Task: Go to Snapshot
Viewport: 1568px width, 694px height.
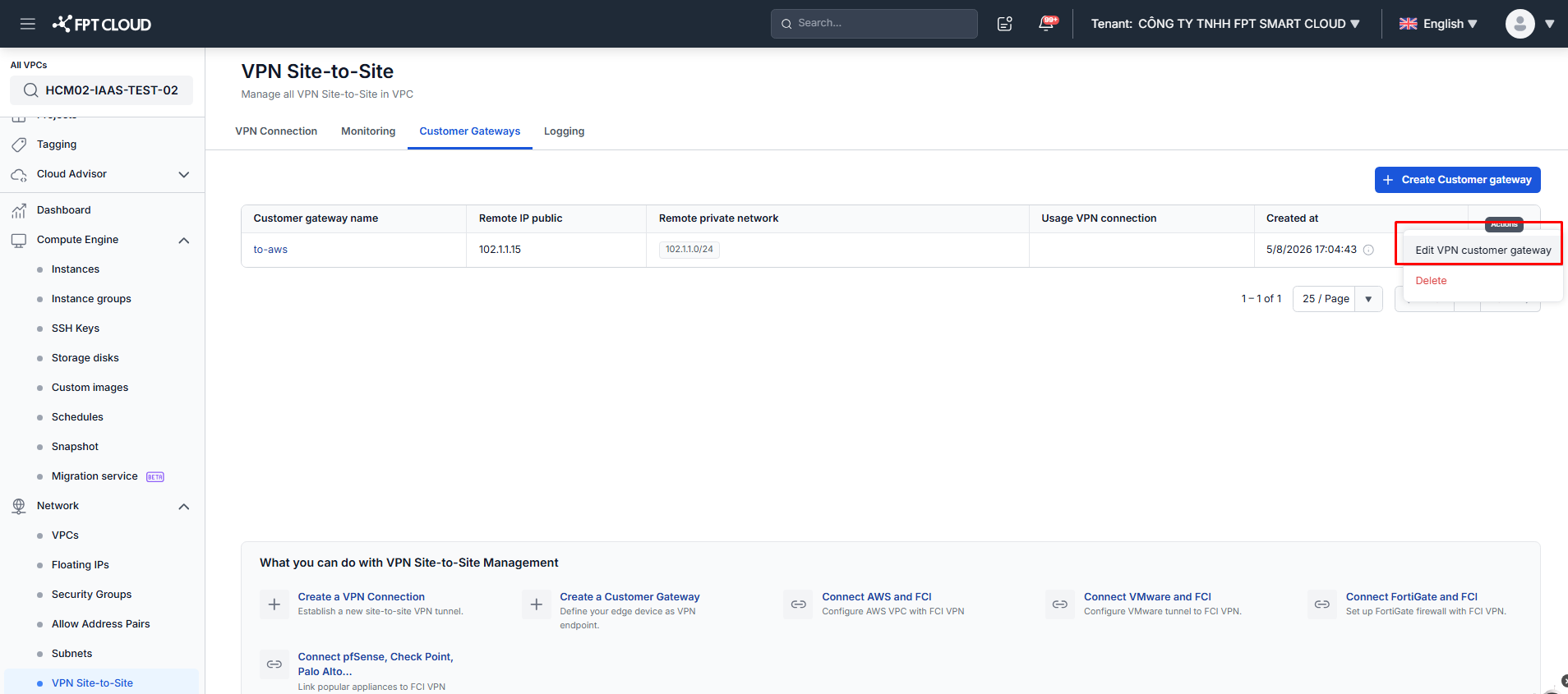Action: (75, 447)
